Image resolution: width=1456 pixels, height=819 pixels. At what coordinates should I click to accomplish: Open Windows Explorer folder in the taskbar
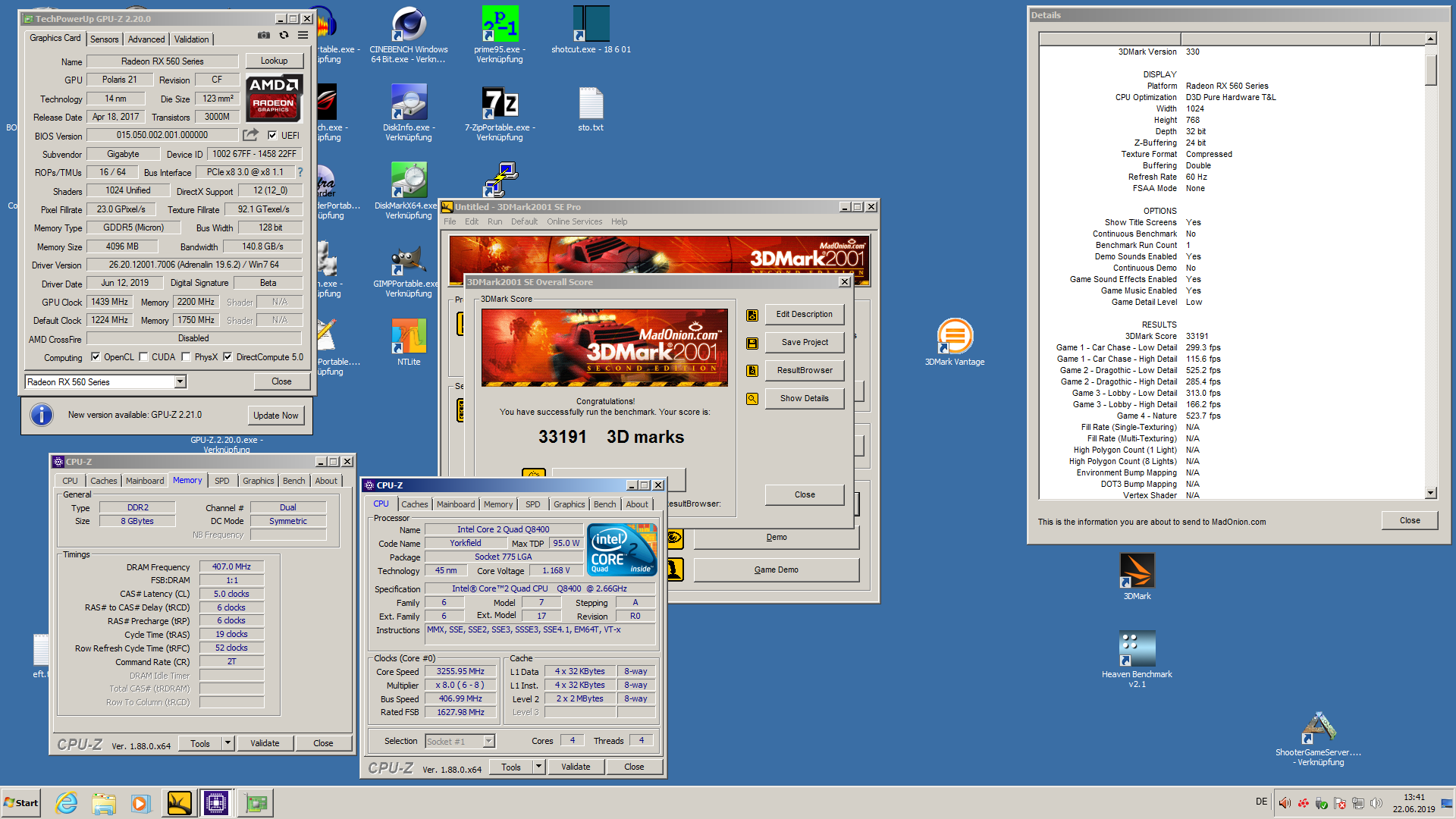(x=104, y=803)
